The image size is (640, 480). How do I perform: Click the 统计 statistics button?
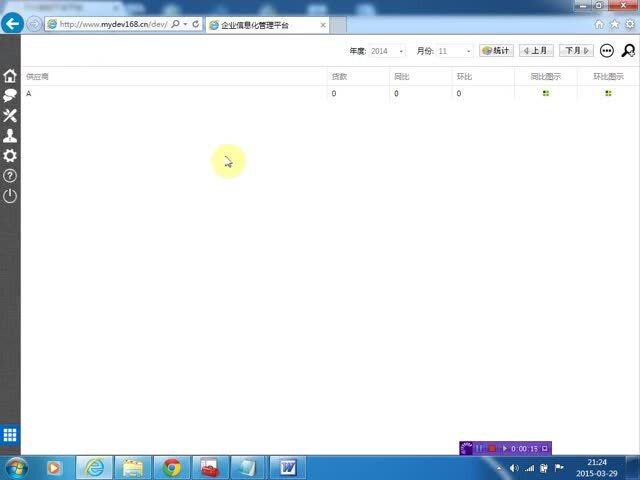coord(496,51)
